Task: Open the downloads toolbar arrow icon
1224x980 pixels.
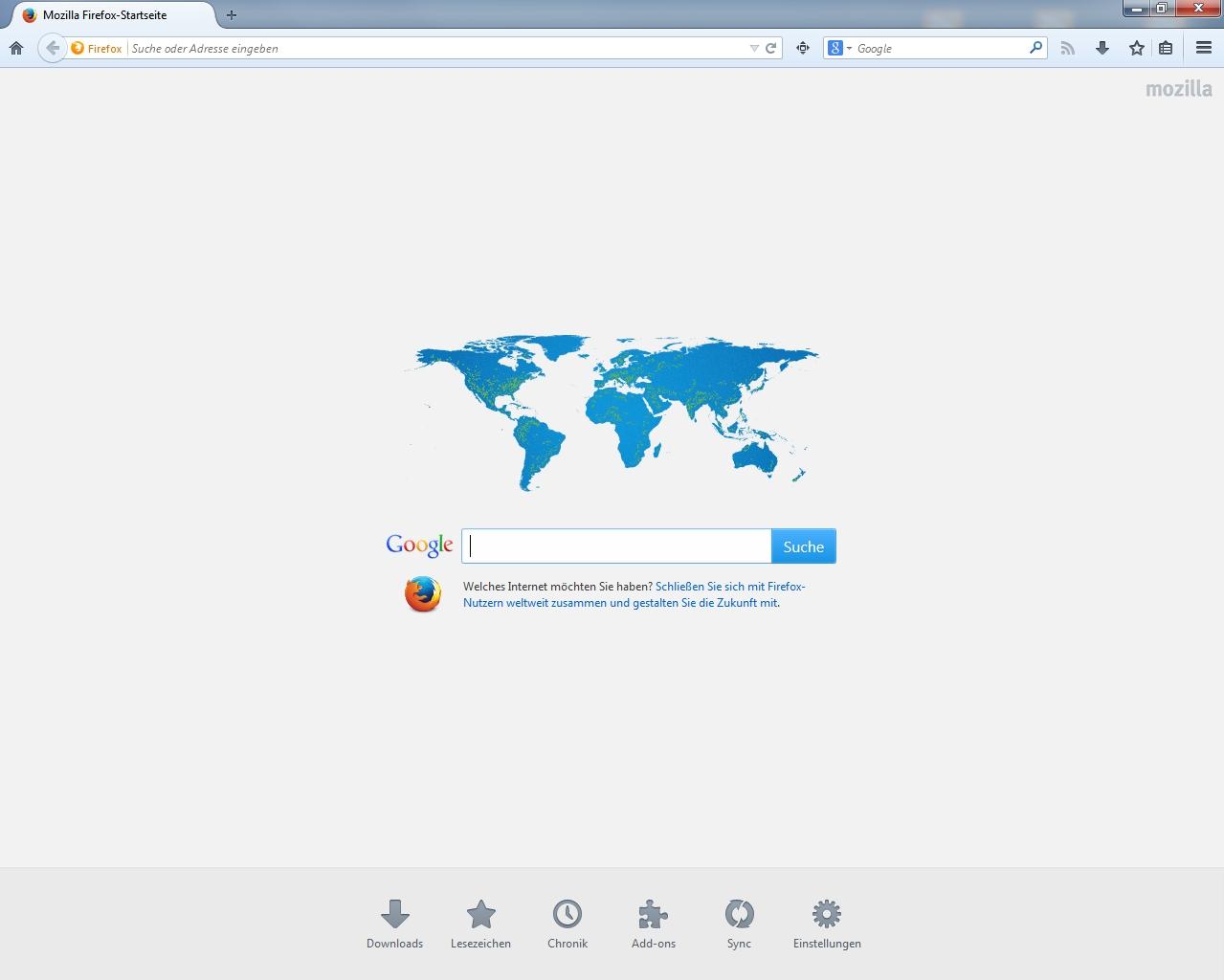Action: (x=1102, y=48)
